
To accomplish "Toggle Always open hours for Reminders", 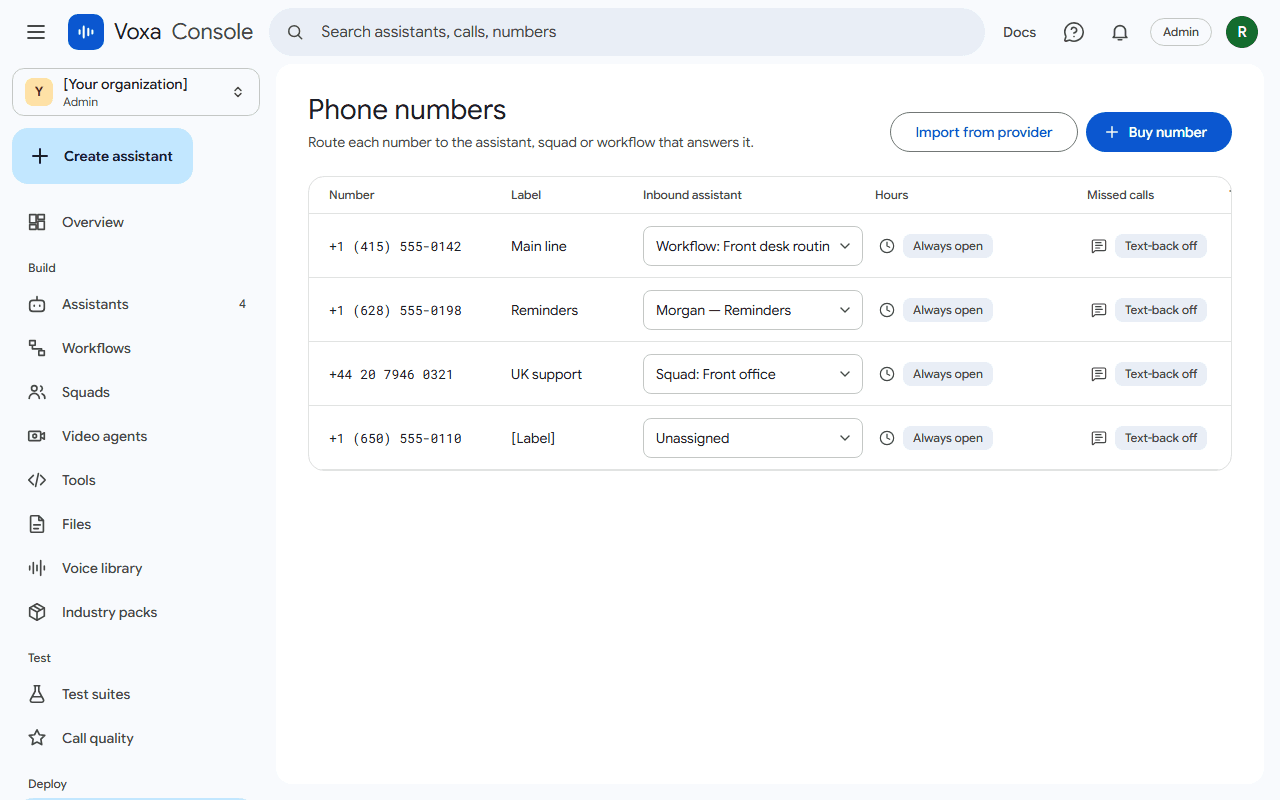I will point(948,310).
